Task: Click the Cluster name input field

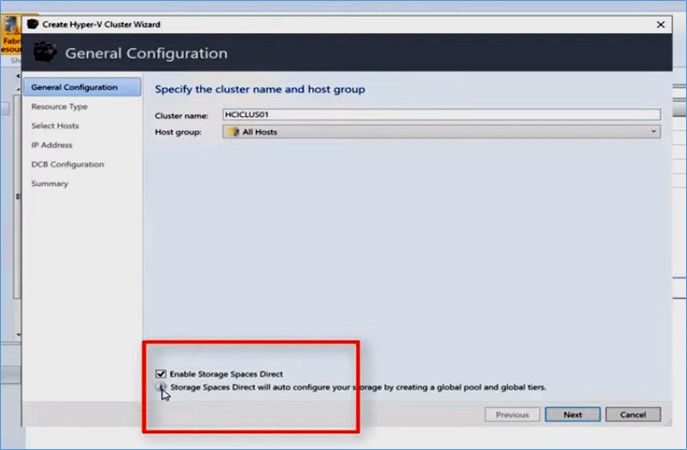Action: click(442, 115)
